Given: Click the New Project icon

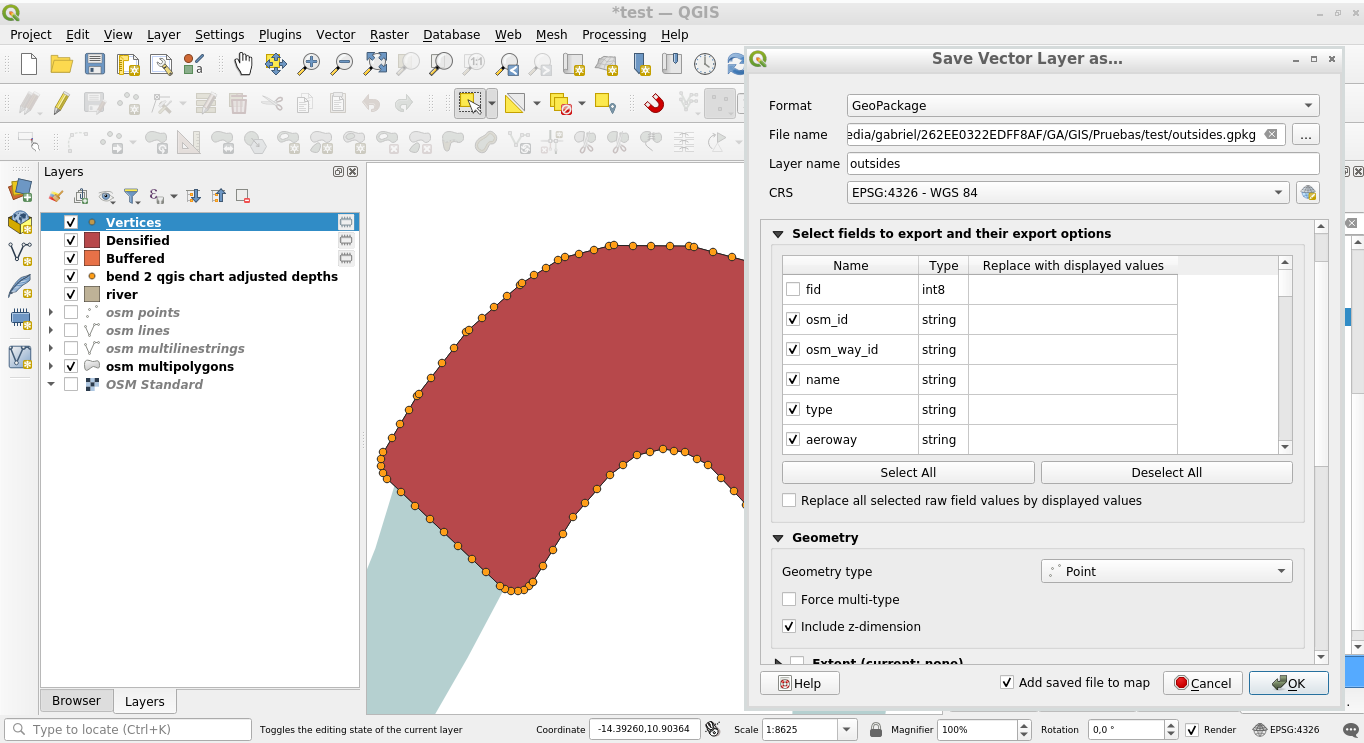Looking at the screenshot, I should 29,64.
